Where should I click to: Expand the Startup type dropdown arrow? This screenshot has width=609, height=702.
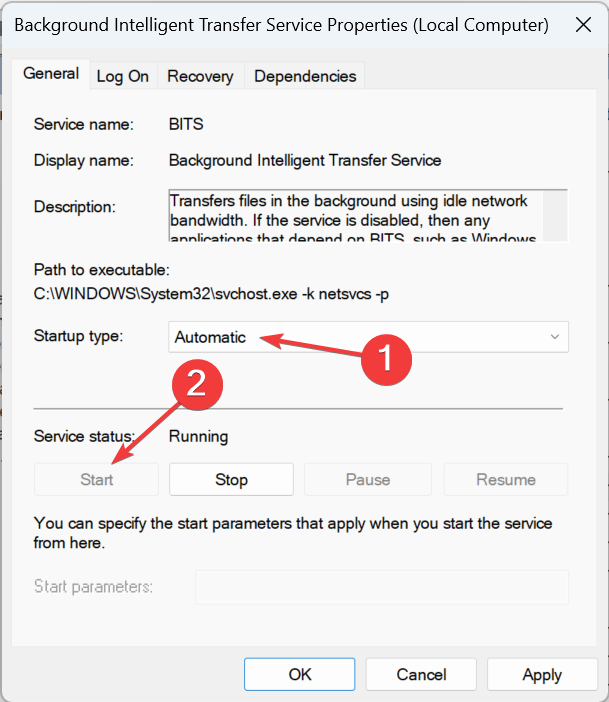[554, 337]
